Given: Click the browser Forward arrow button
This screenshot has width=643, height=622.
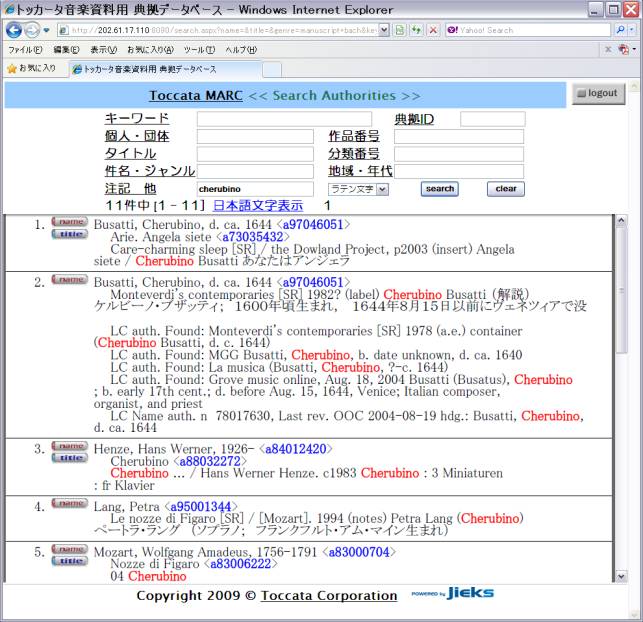Looking at the screenshot, I should [32, 30].
